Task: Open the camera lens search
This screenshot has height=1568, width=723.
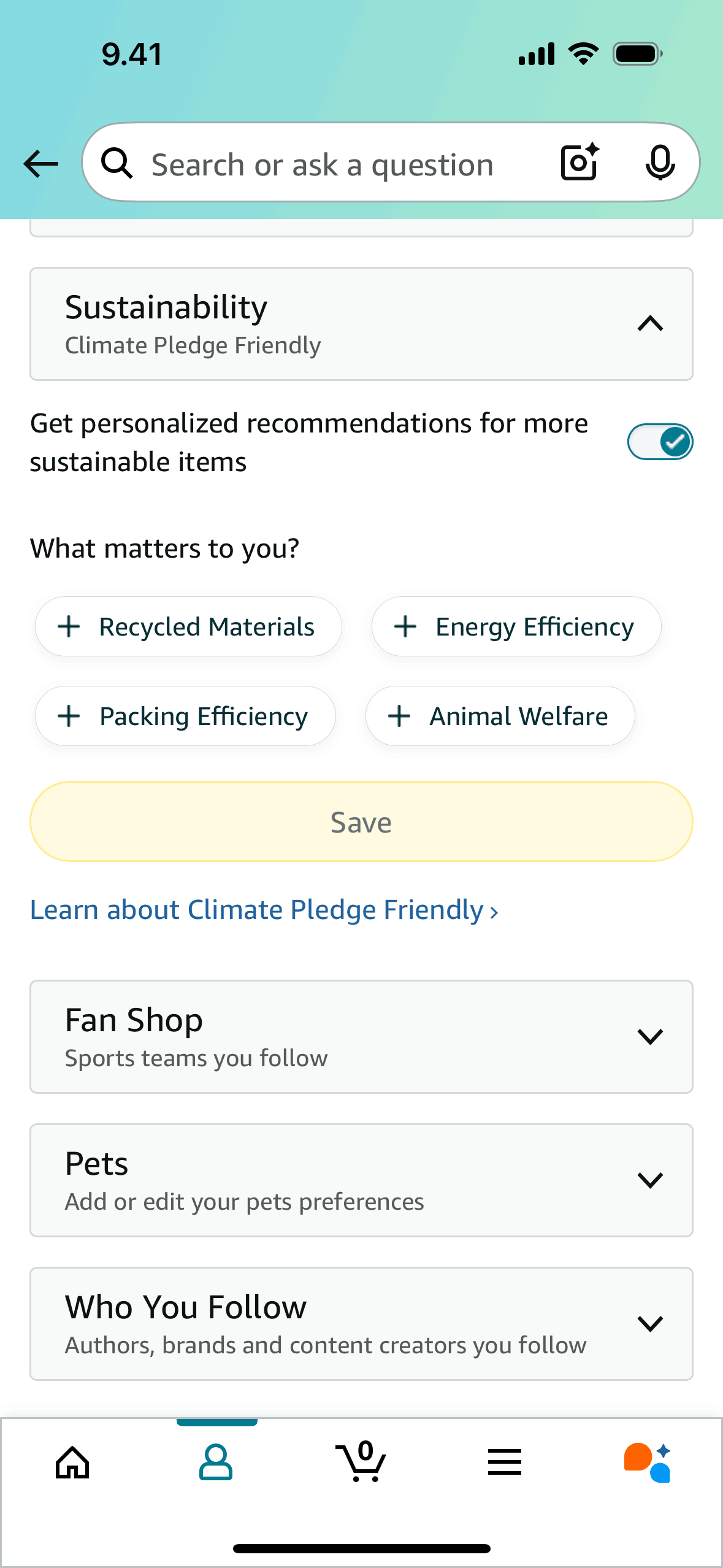Action: pyautogui.click(x=580, y=163)
